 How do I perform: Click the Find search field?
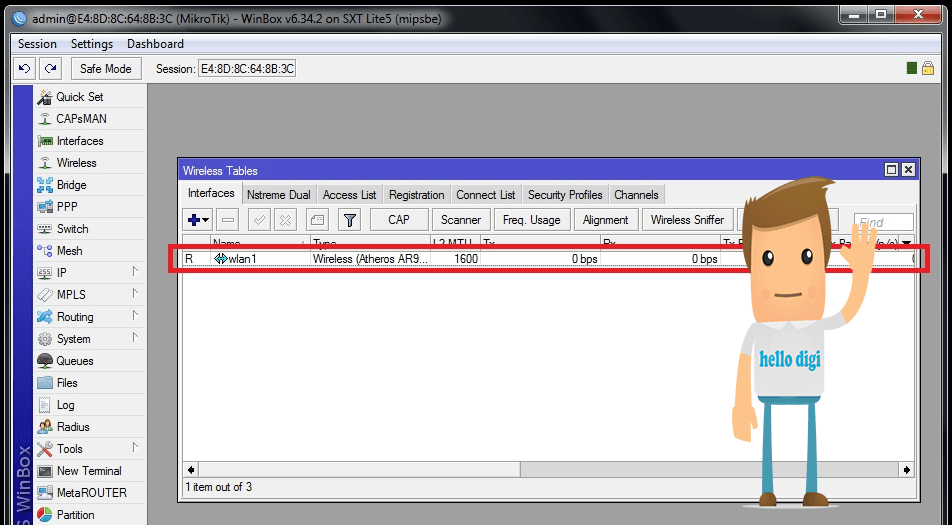883,222
